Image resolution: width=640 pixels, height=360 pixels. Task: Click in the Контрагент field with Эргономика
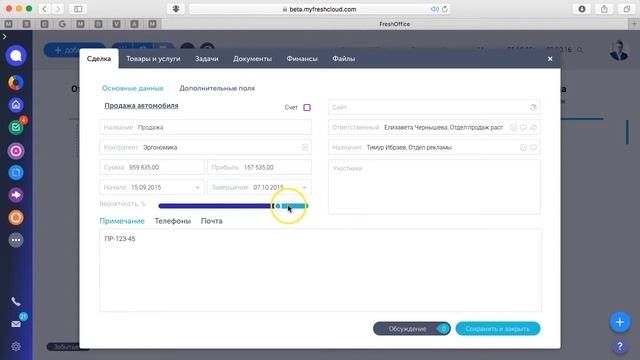pyautogui.click(x=205, y=147)
